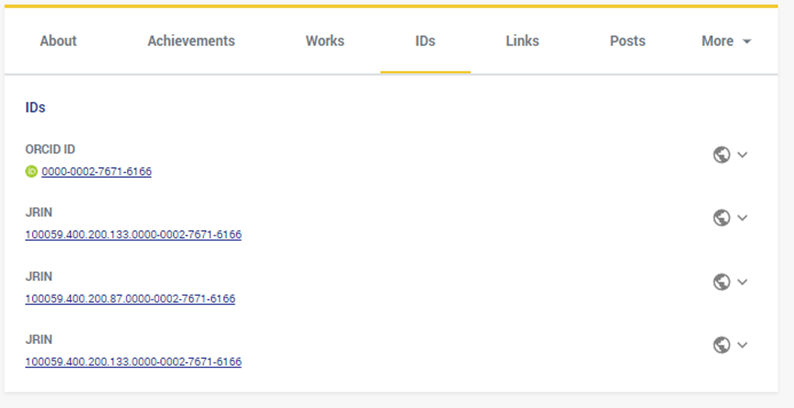Expand the chevron in the ORCID ID row
Image resolution: width=794 pixels, height=408 pixels.
742,154
